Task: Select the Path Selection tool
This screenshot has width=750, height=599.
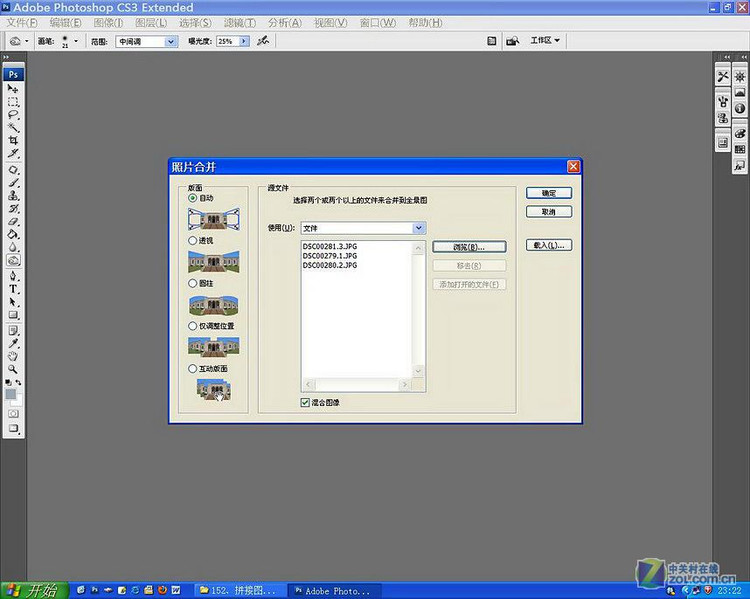Action: (x=13, y=302)
